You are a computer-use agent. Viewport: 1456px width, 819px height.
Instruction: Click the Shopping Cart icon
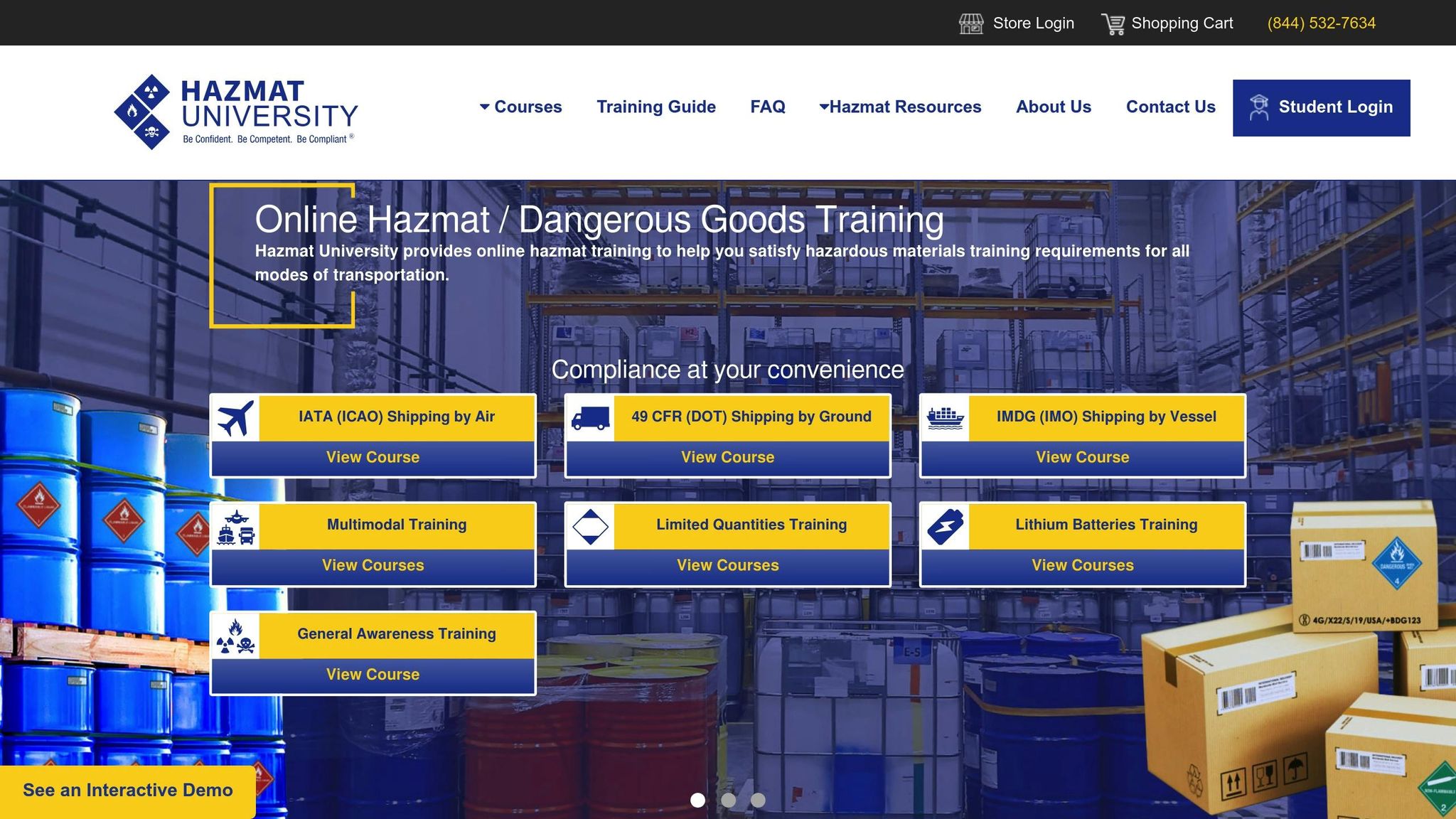(1113, 23)
